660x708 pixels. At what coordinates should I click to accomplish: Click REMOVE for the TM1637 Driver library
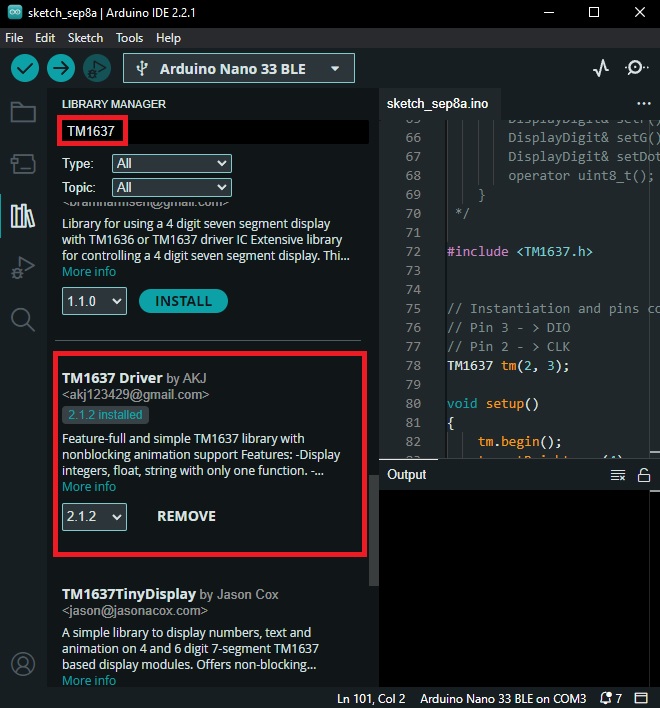pyautogui.click(x=186, y=517)
